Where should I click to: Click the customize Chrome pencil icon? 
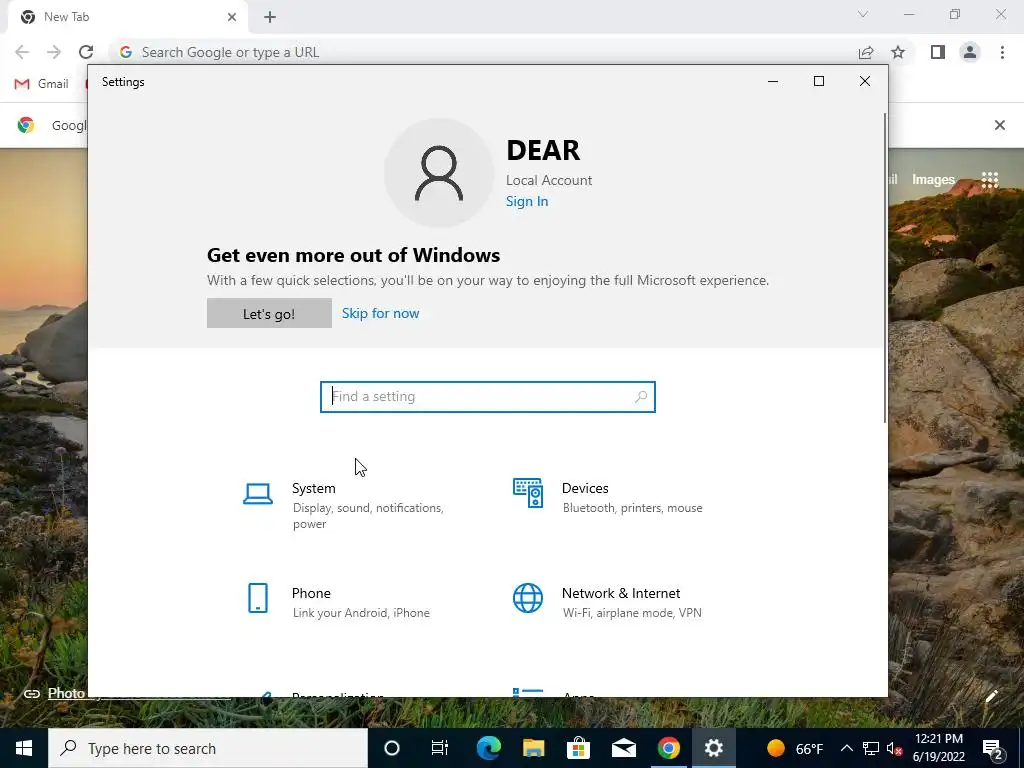991,696
